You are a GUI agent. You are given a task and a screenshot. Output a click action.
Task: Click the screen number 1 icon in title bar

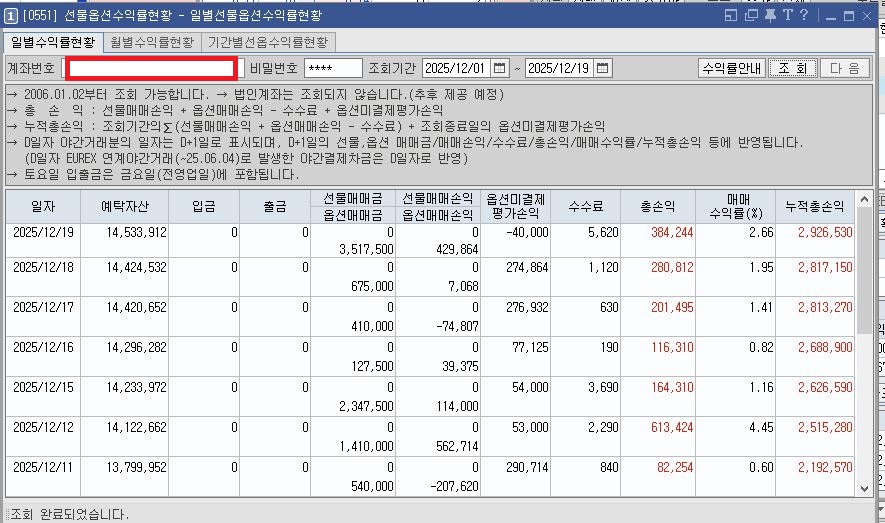[x=11, y=16]
